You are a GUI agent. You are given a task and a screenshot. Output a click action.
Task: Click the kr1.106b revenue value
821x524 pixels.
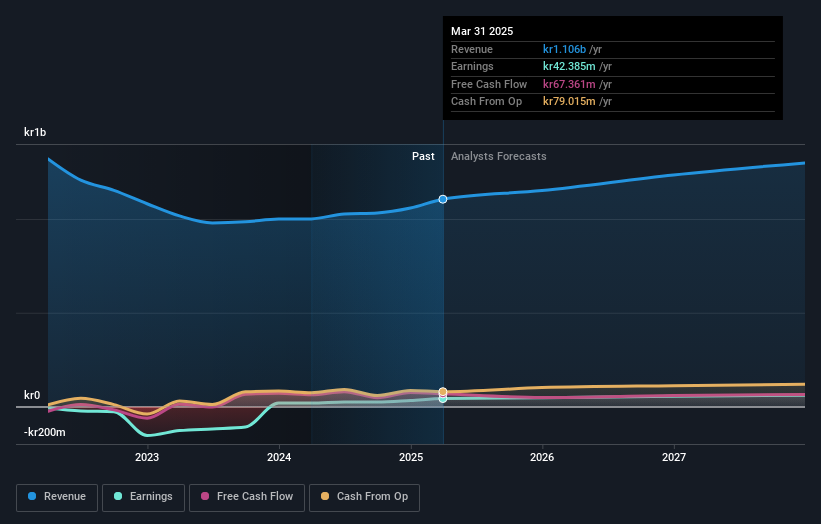pos(564,49)
